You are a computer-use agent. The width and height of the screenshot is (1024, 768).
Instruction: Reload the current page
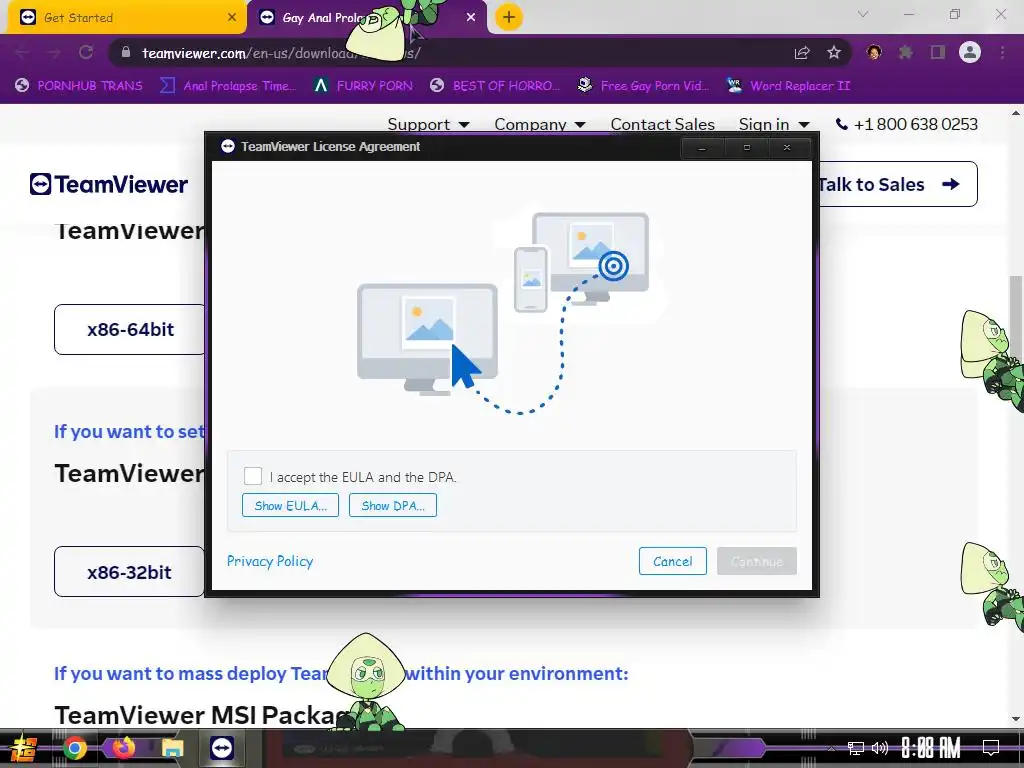coord(86,53)
